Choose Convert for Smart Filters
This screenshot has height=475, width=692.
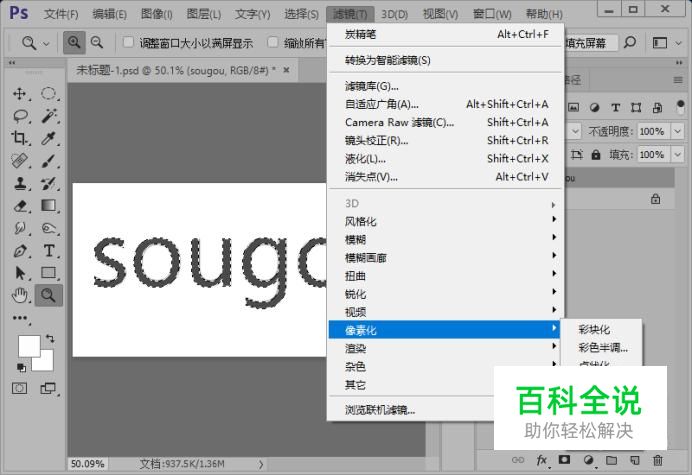tap(445, 60)
